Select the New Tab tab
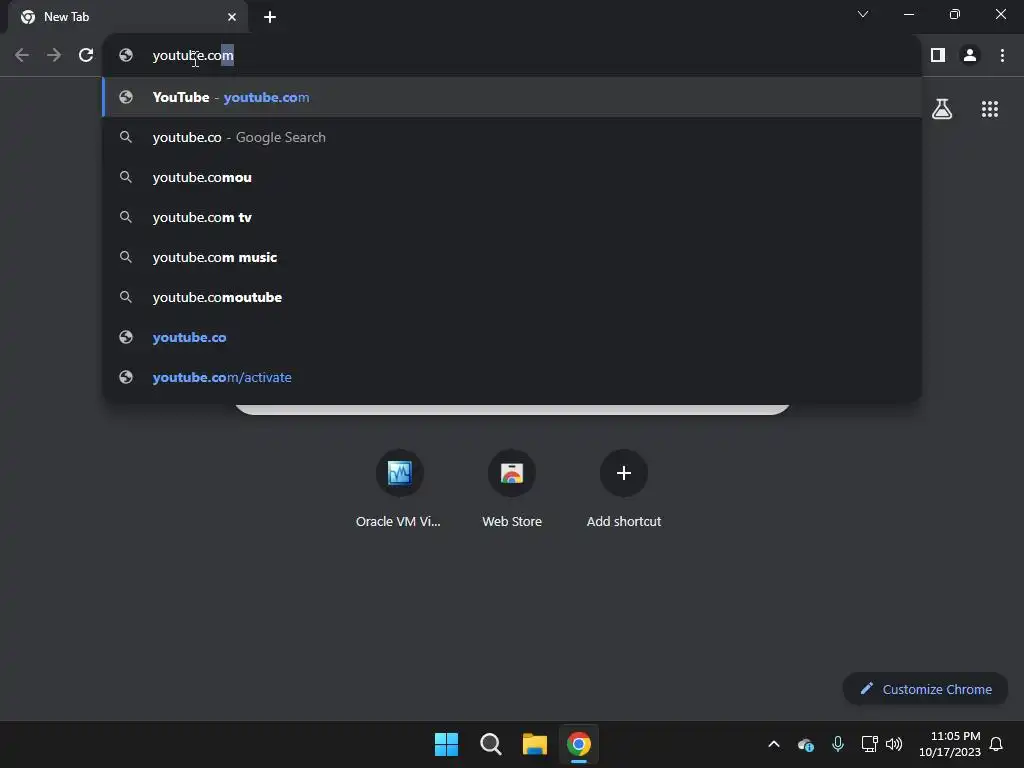This screenshot has height=768, width=1024. 127,17
